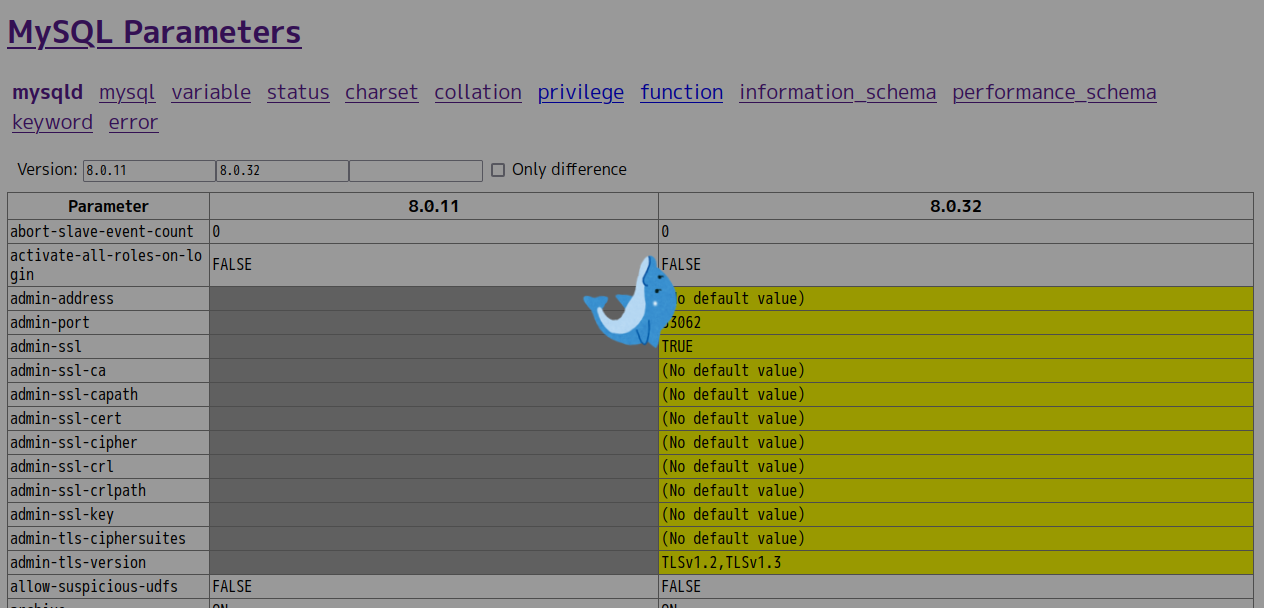Click the admin-ssl-key "(No default value)" cell

956,514
